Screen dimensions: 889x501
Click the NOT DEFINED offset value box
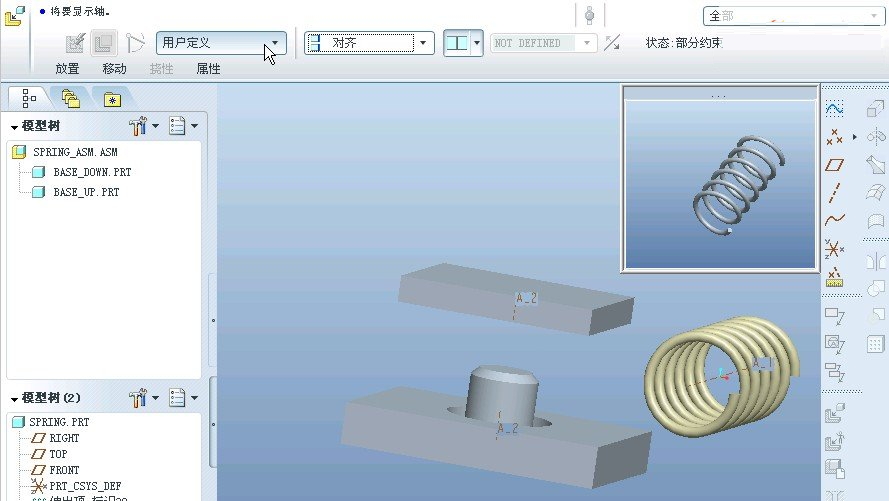[543, 43]
